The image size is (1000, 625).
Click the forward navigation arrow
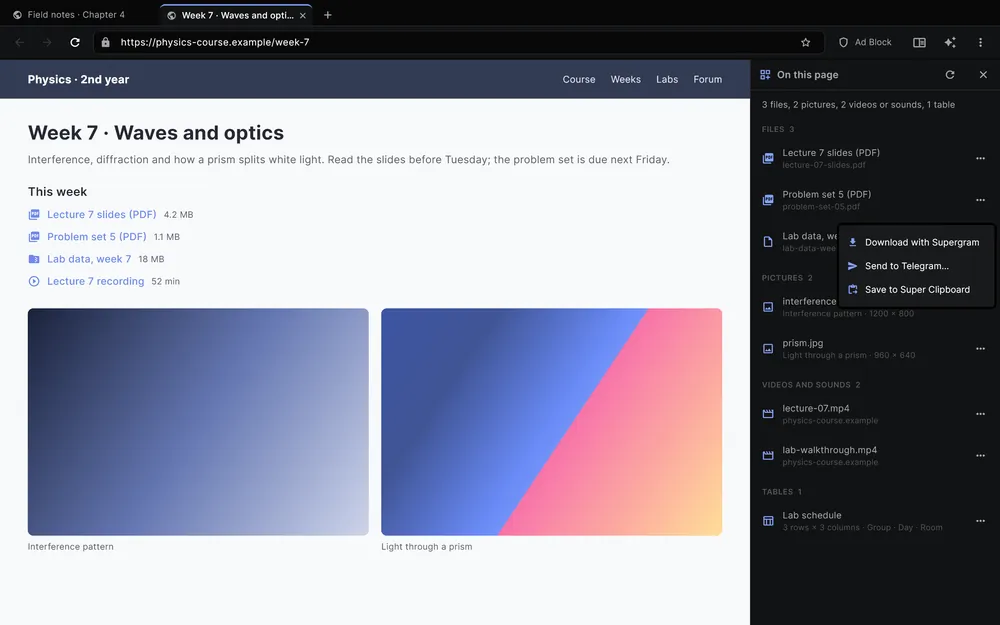[x=47, y=42]
